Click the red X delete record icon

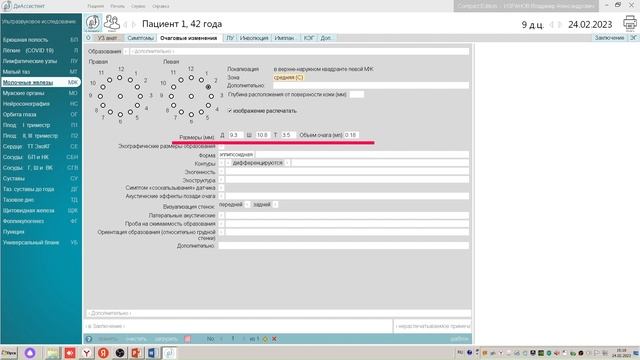(x=275, y=339)
